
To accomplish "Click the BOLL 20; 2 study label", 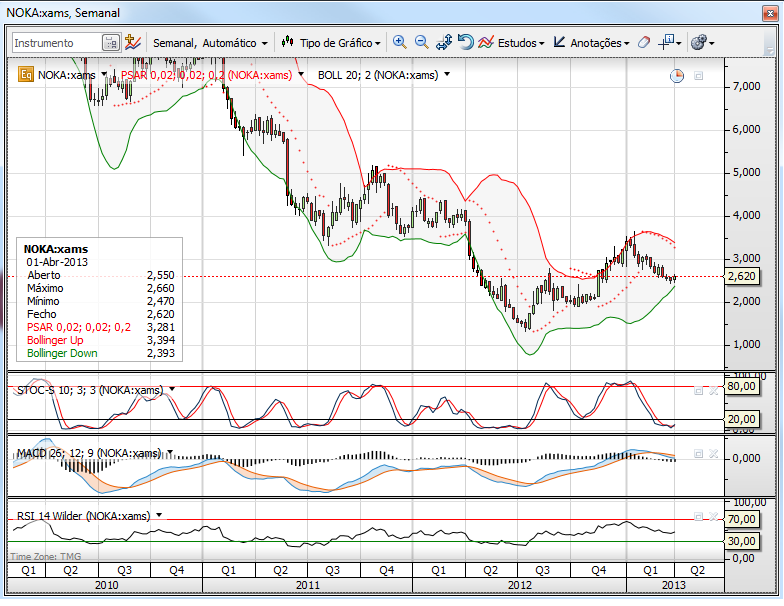I will pos(378,75).
